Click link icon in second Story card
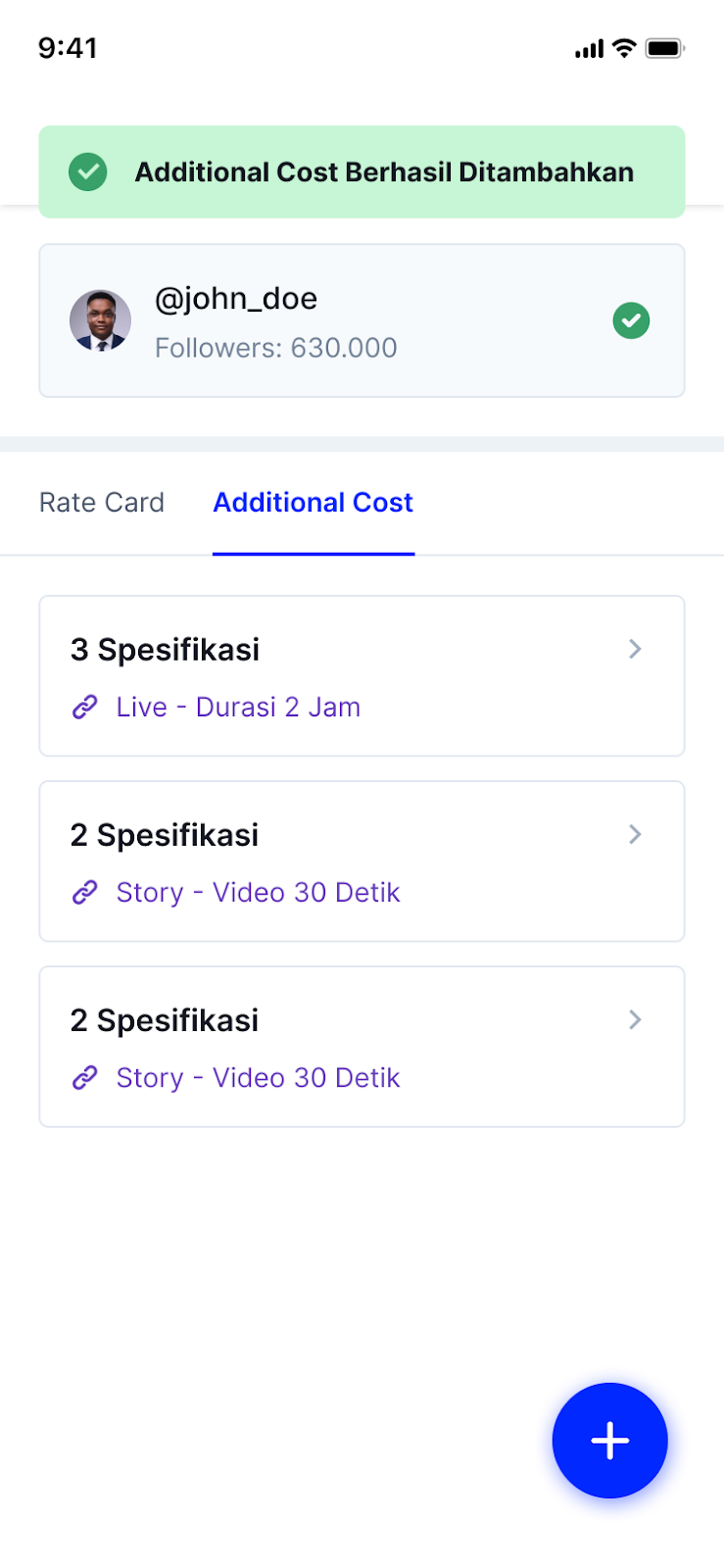This screenshot has width=724, height=1568. point(85,892)
